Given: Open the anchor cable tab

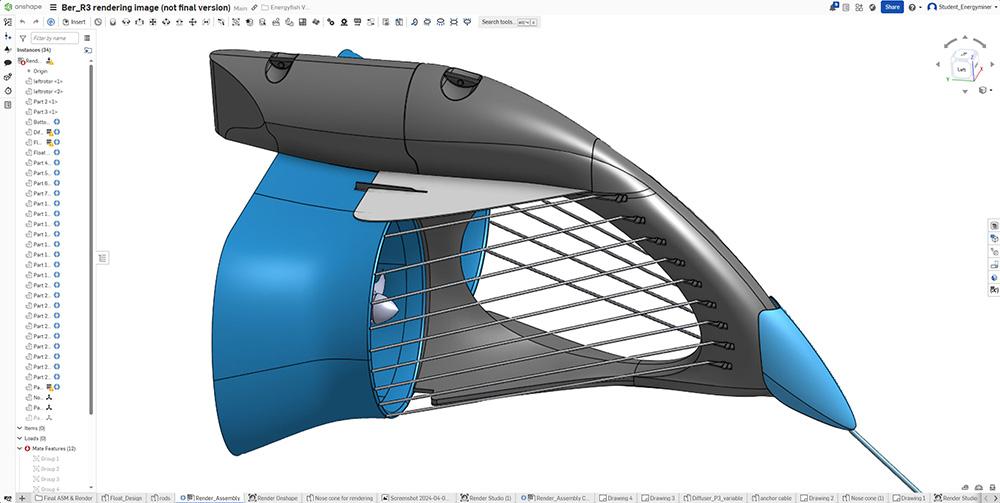Looking at the screenshot, I should pos(771,498).
